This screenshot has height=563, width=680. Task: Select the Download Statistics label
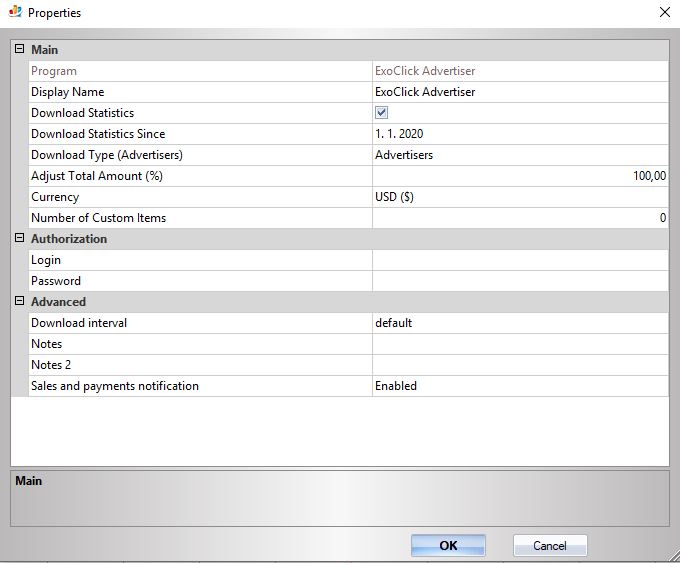point(82,113)
